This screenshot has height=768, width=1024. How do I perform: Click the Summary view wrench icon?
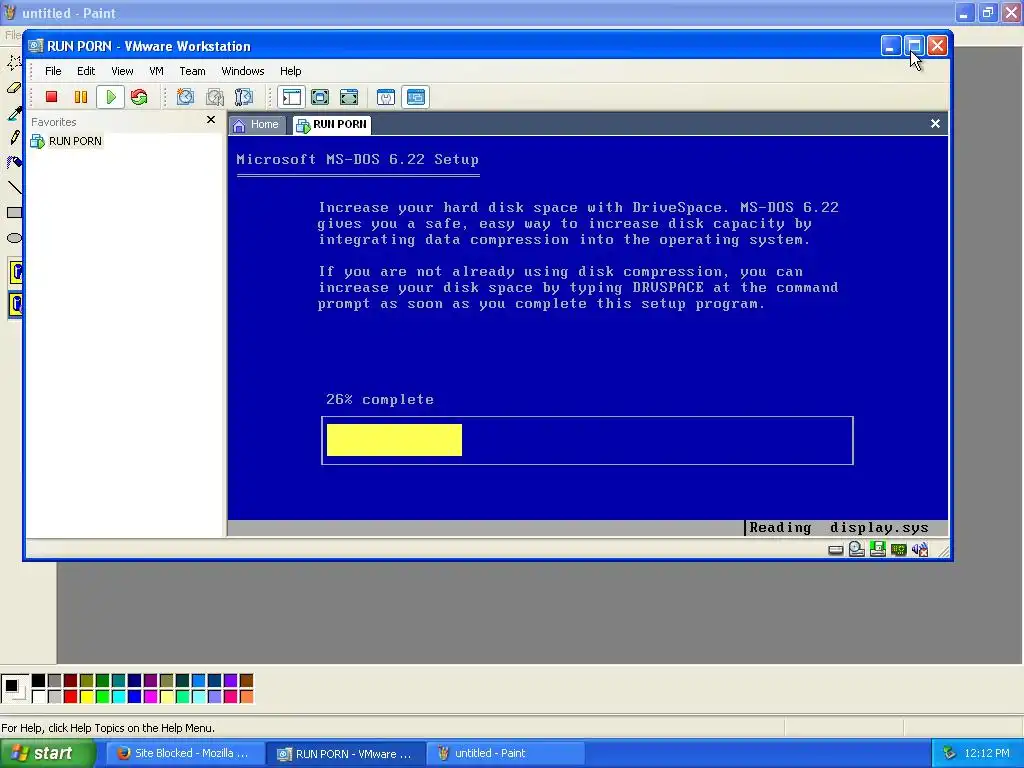pyautogui.click(x=386, y=97)
